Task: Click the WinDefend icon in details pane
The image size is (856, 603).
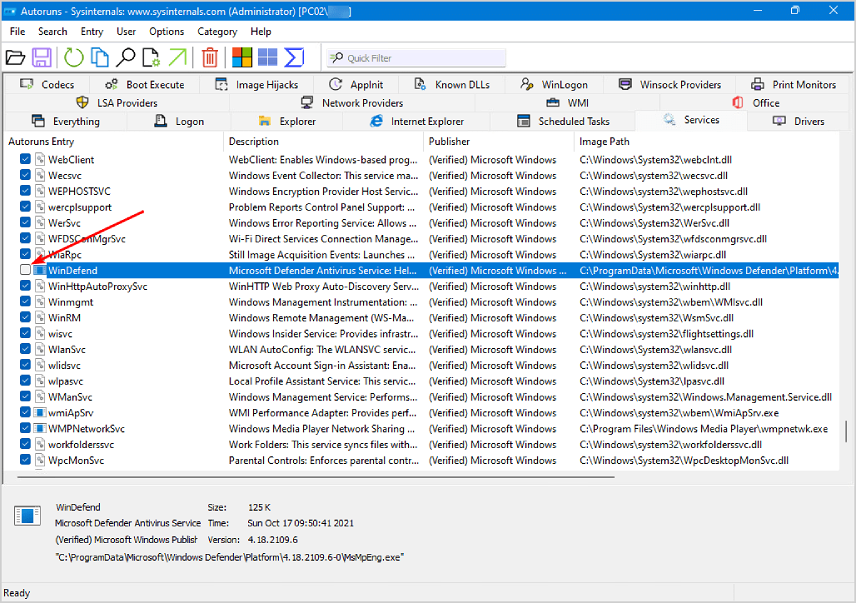Action: (27, 515)
